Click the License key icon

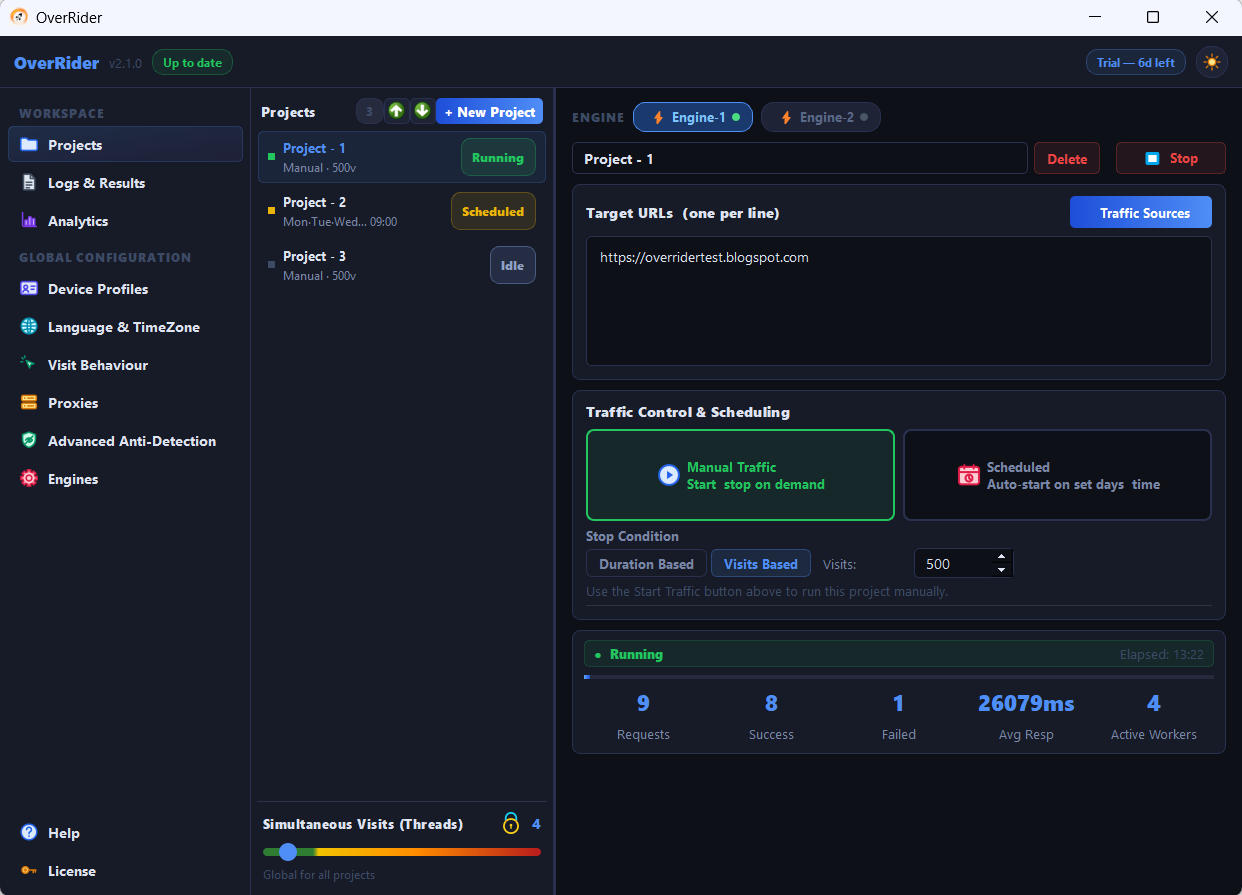point(29,871)
